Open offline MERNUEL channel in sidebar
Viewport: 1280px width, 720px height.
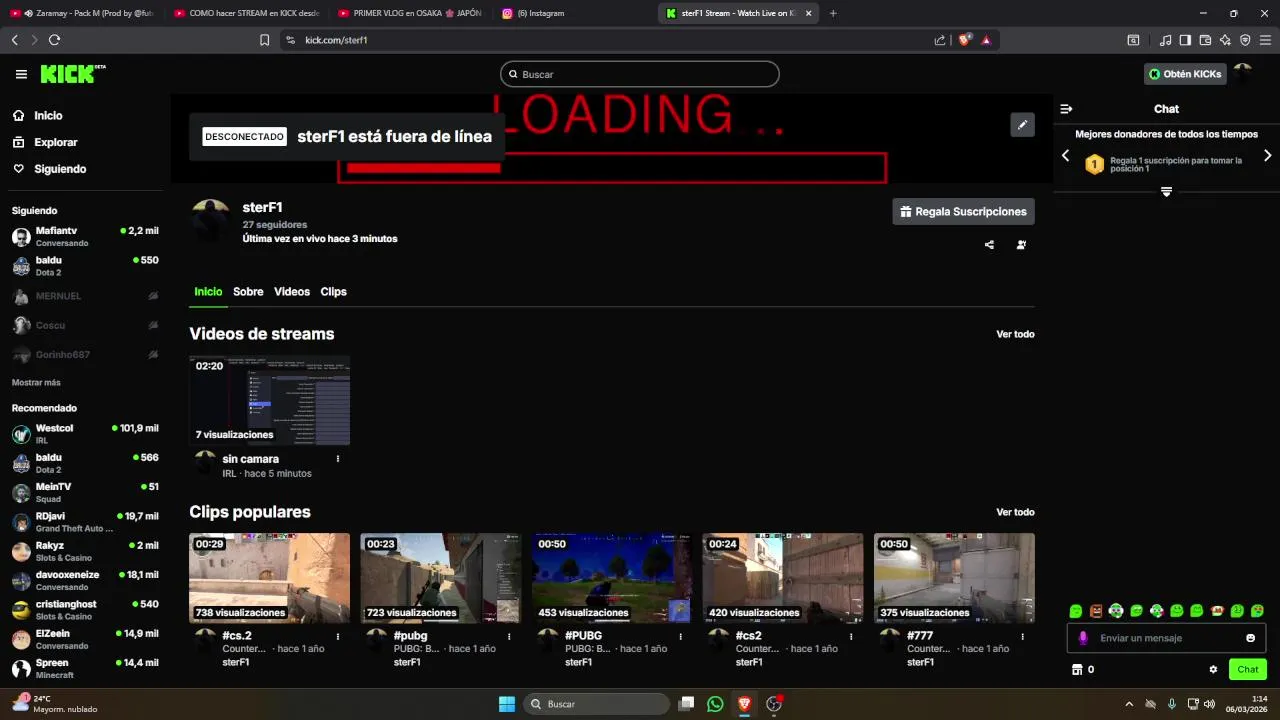[x=85, y=296]
